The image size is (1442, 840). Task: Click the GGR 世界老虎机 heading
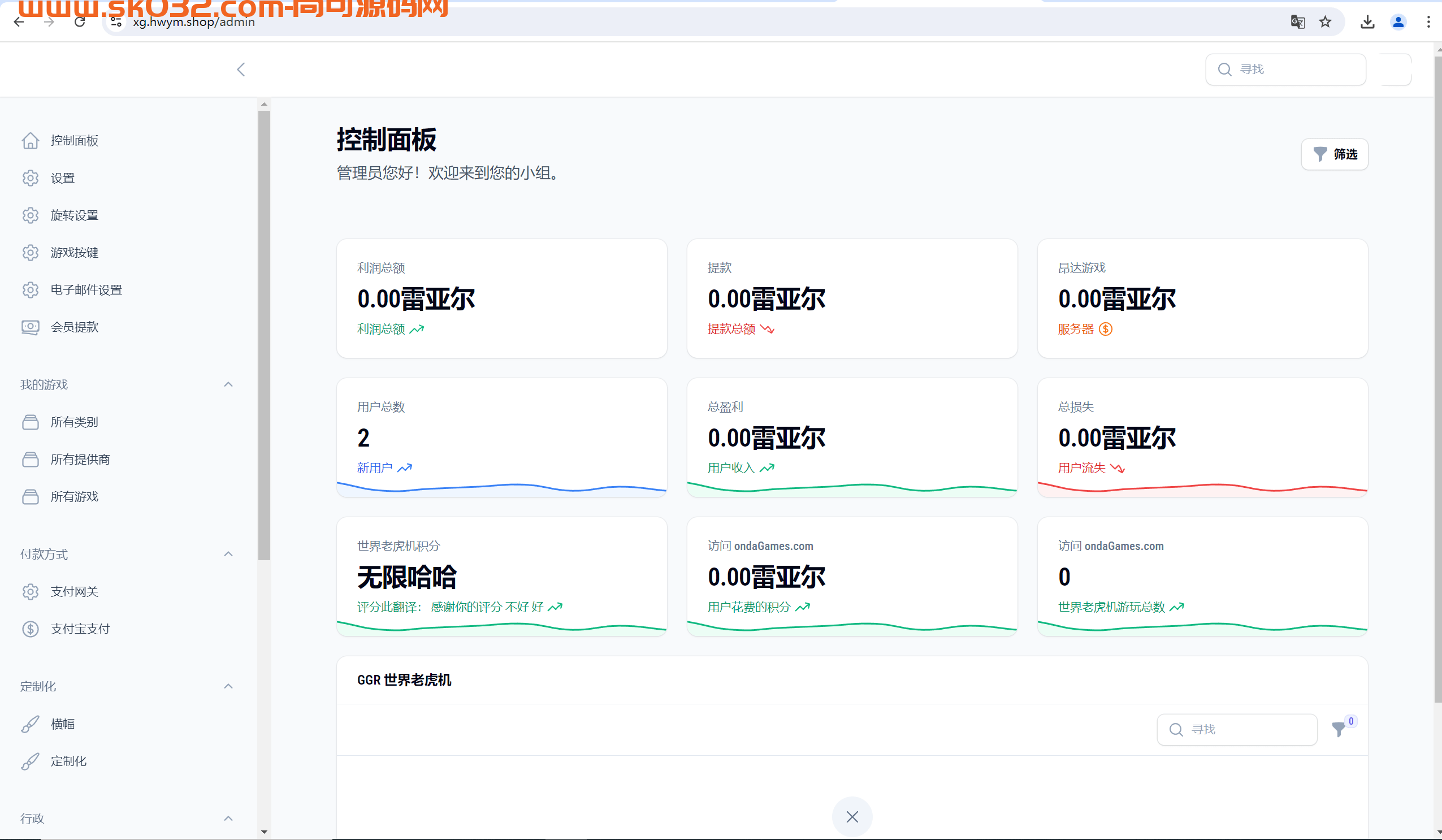[x=404, y=680]
